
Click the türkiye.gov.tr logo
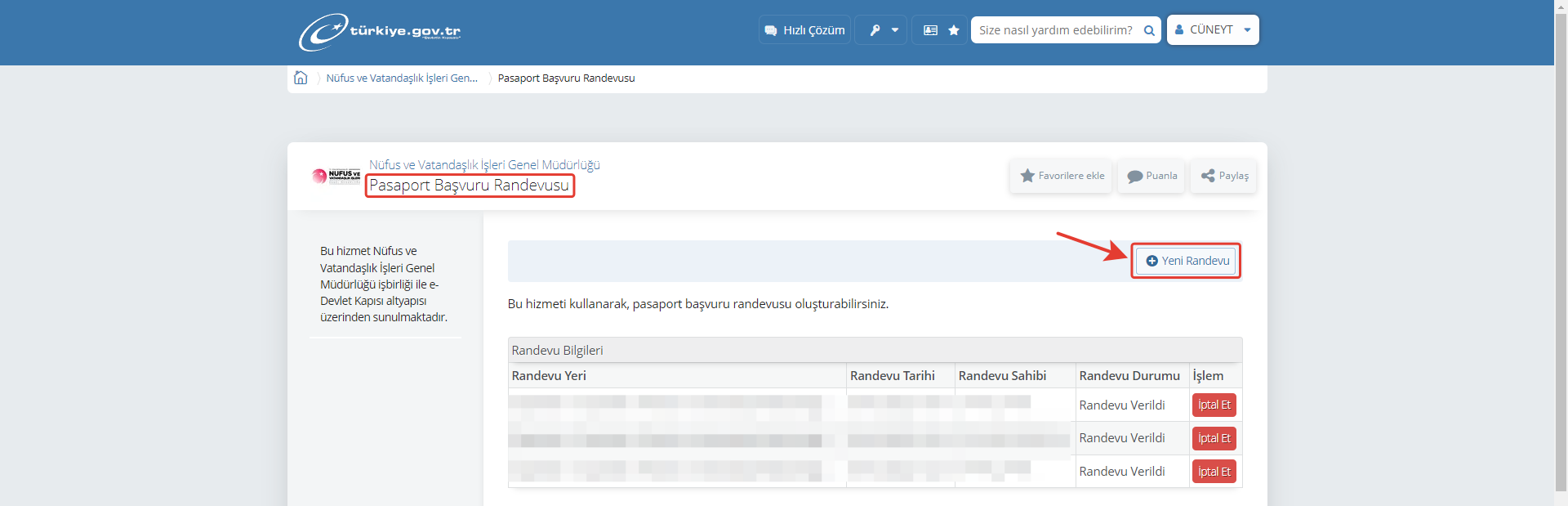point(380,32)
